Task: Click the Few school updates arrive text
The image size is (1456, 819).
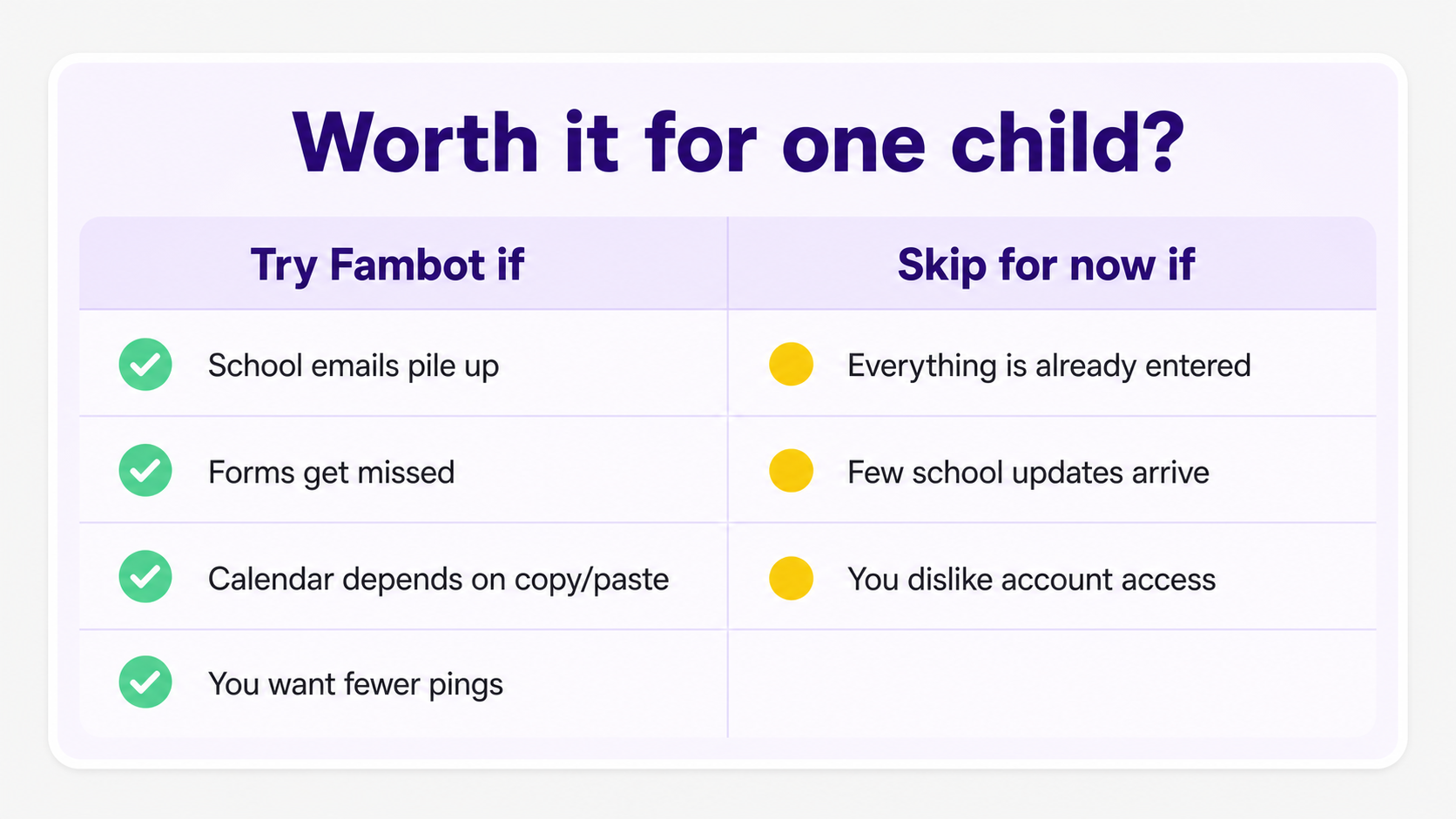Action: pos(1028,473)
